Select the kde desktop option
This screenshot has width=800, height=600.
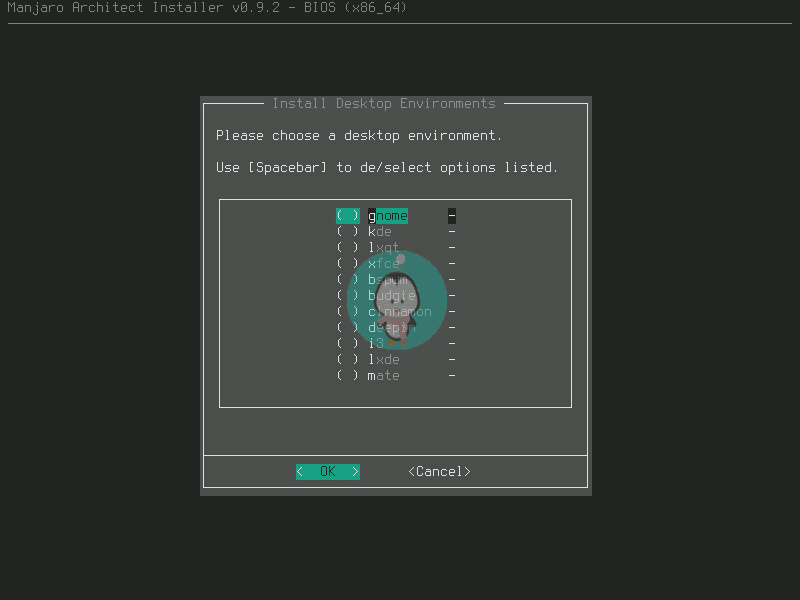click(349, 231)
